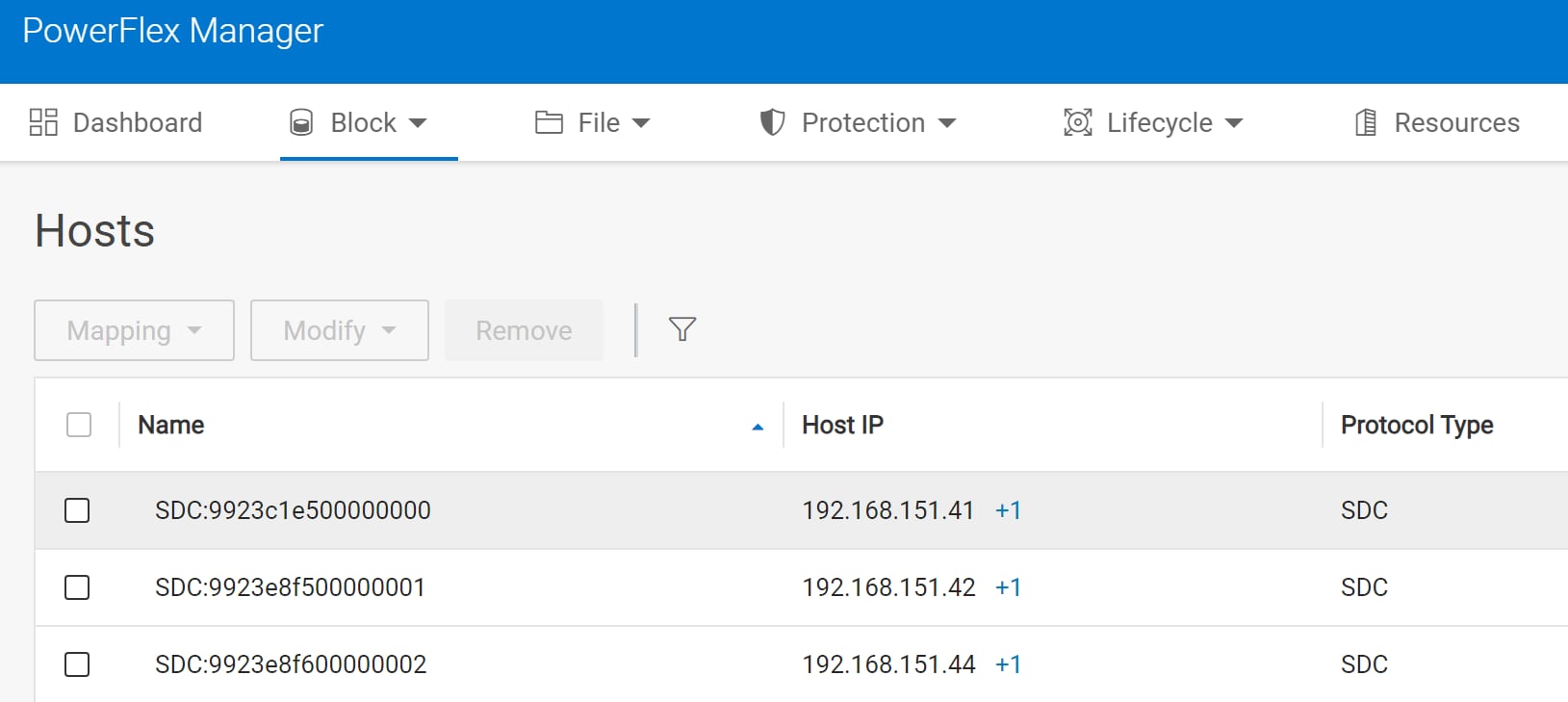The height and width of the screenshot is (702, 1568).
Task: Click the Name column sort arrow
Action: click(x=758, y=427)
